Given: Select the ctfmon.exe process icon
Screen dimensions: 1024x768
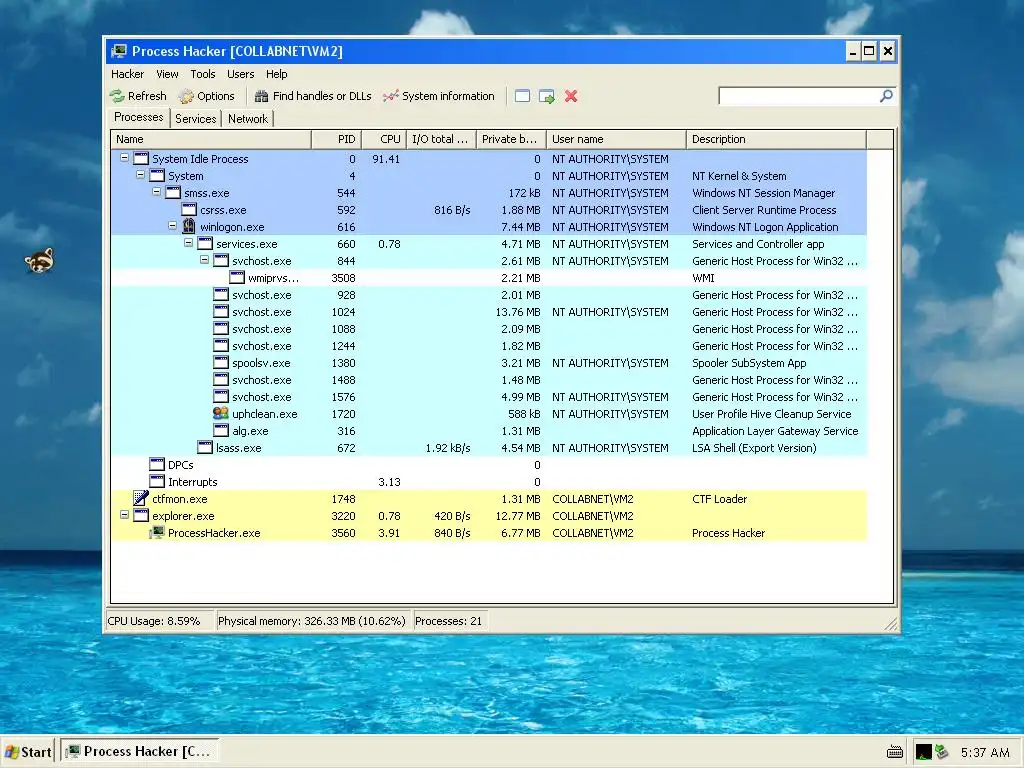Looking at the screenshot, I should click(140, 498).
